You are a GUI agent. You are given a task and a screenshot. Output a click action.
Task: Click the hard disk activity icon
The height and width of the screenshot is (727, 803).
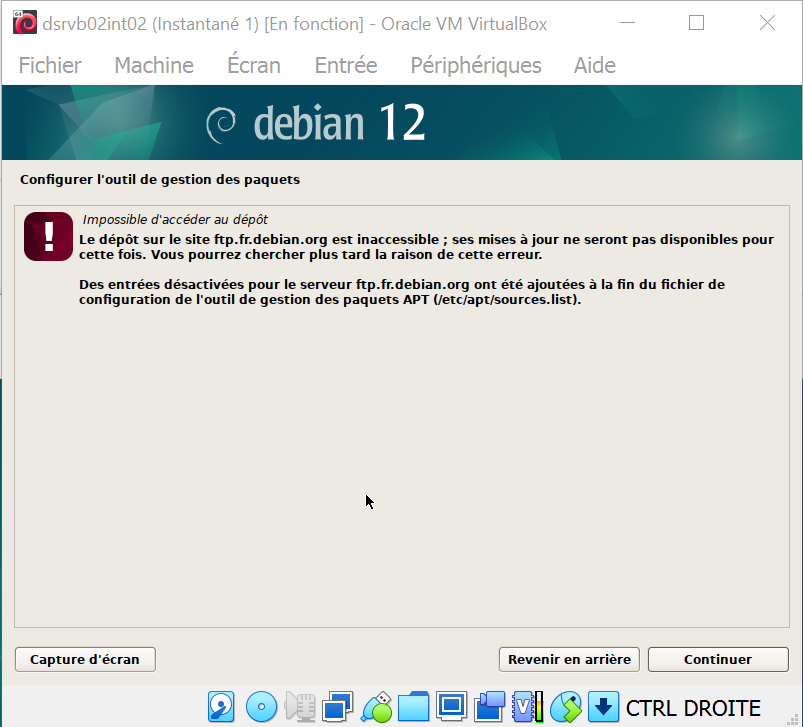(221, 707)
